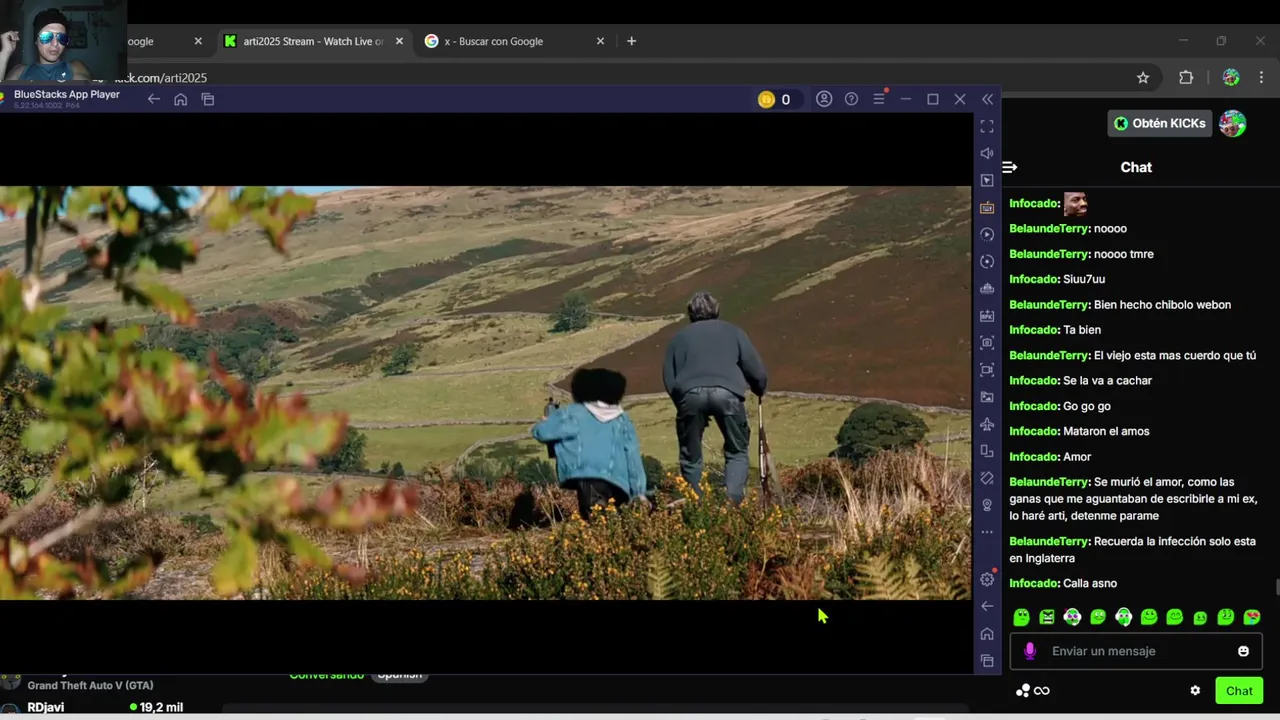
Task: Click chat message "Mataron el amos"
Action: [1106, 431]
